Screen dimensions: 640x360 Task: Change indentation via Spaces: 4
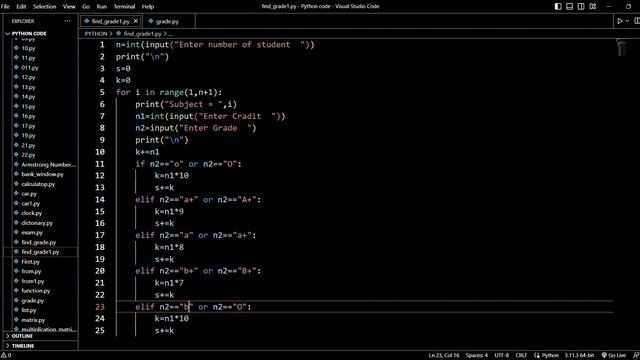(477, 356)
